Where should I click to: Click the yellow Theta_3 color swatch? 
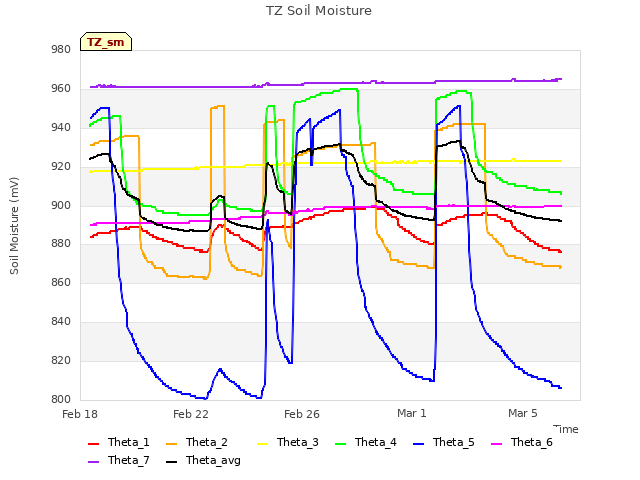(262, 444)
